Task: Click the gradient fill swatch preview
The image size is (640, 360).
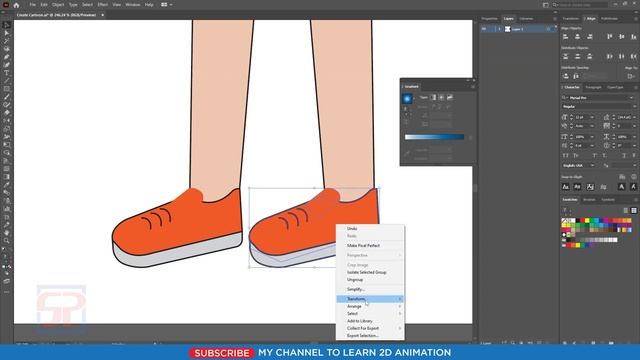Action: 407,98
